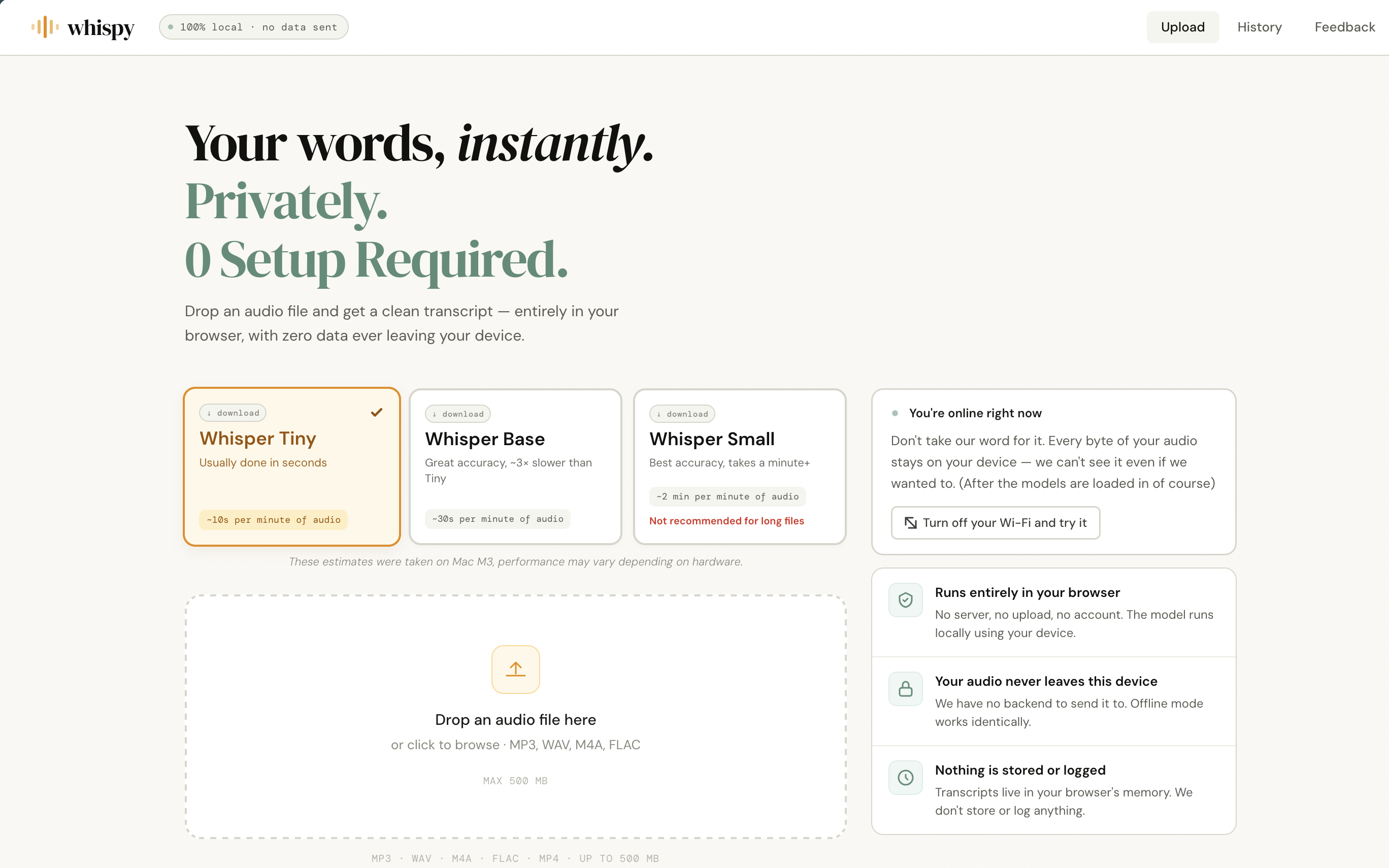
Task: Click the Mac M3 estimates disclaimer text
Action: coord(515,561)
